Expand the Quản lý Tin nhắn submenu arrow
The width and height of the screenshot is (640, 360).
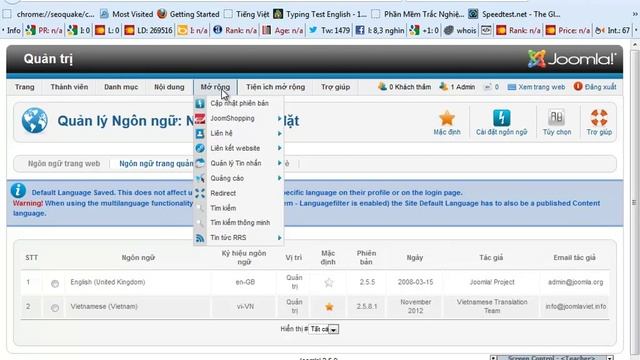[280, 163]
